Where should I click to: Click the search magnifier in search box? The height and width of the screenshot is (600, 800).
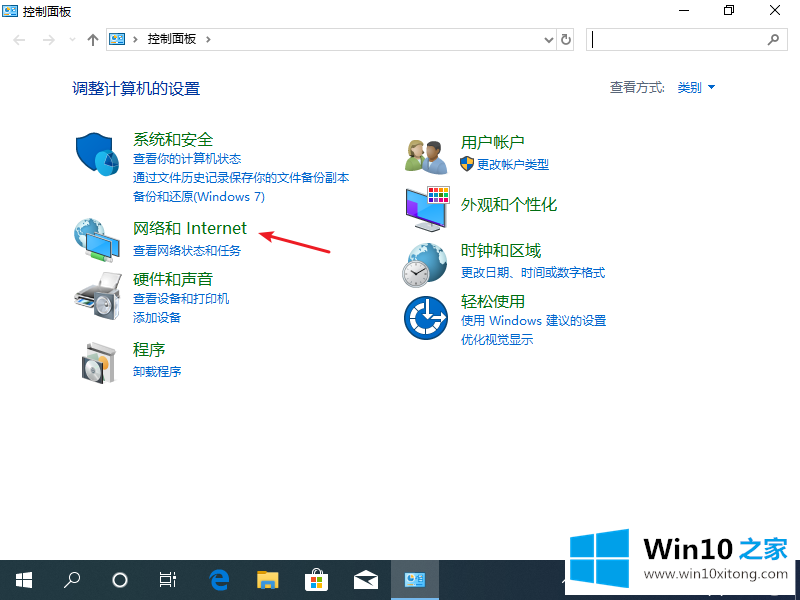pyautogui.click(x=773, y=39)
